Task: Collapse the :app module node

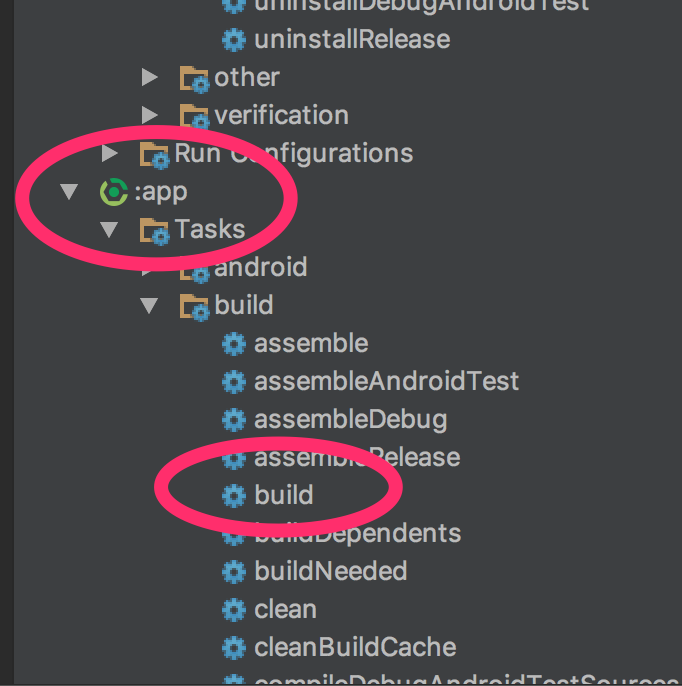Action: 69,192
